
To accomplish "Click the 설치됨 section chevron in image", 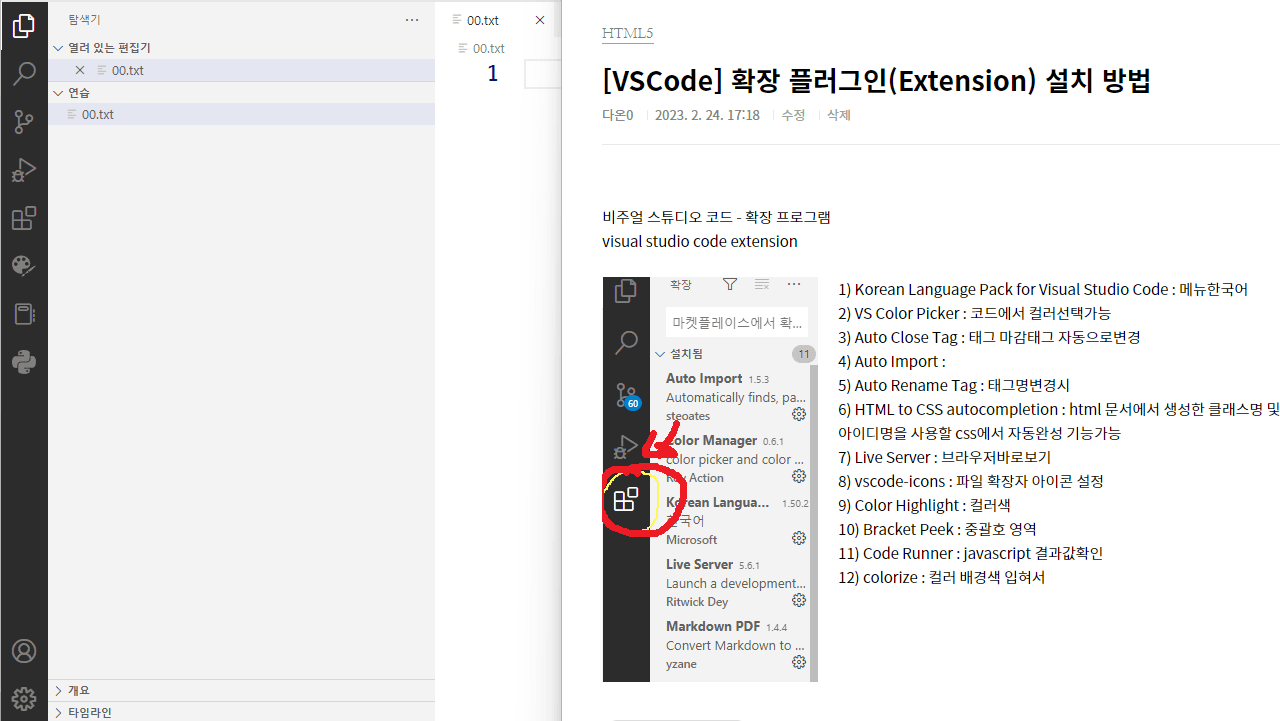I will (660, 354).
